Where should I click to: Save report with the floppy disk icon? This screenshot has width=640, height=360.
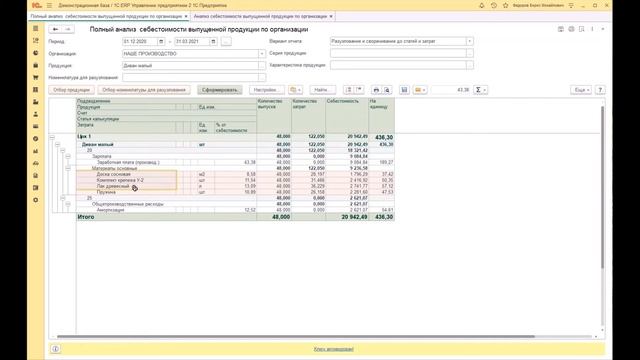tap(404, 90)
